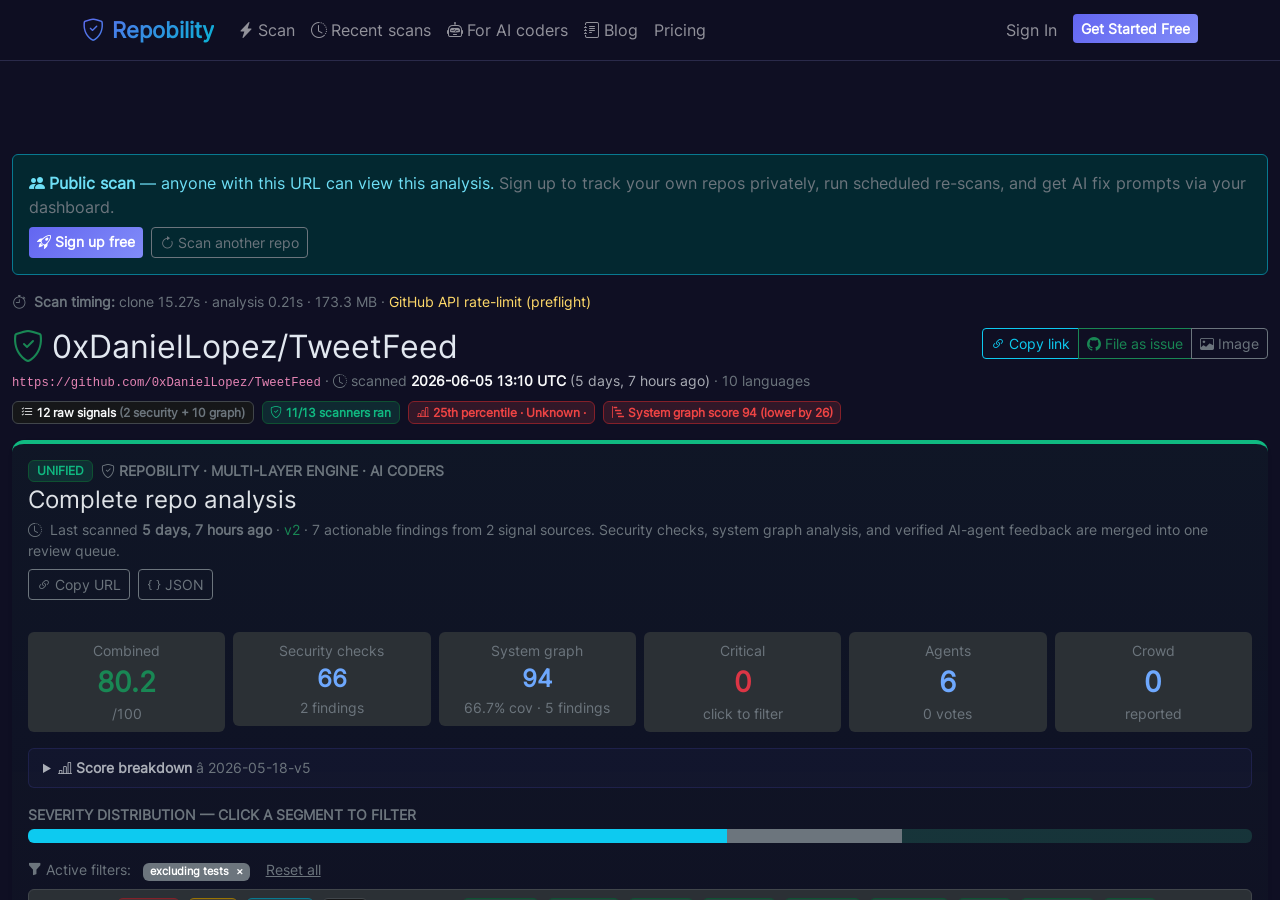The height and width of the screenshot is (900, 1280).
Task: Click the Sign up free button
Action: click(x=86, y=242)
